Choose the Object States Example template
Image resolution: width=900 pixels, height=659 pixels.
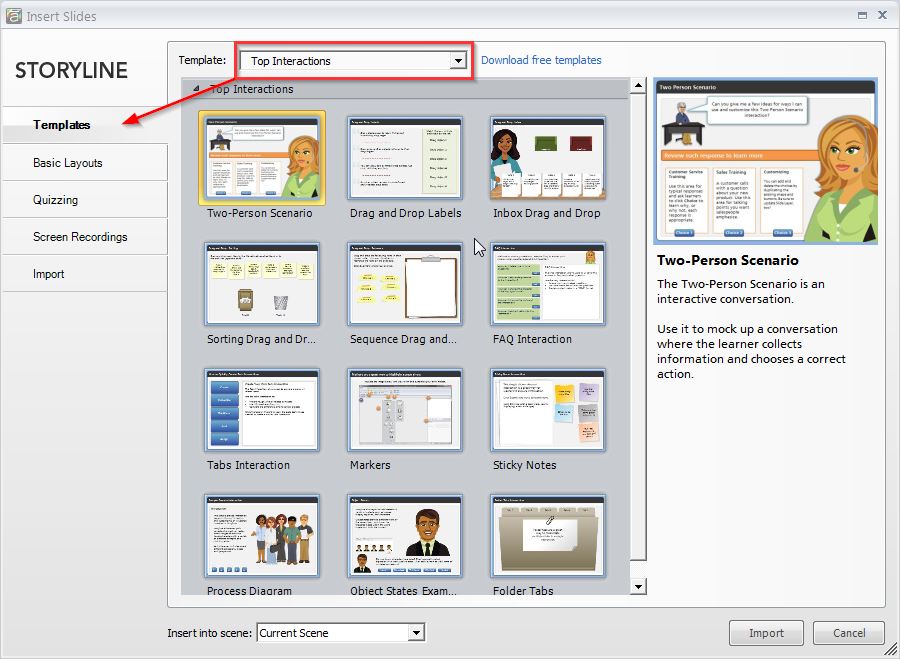pos(404,536)
